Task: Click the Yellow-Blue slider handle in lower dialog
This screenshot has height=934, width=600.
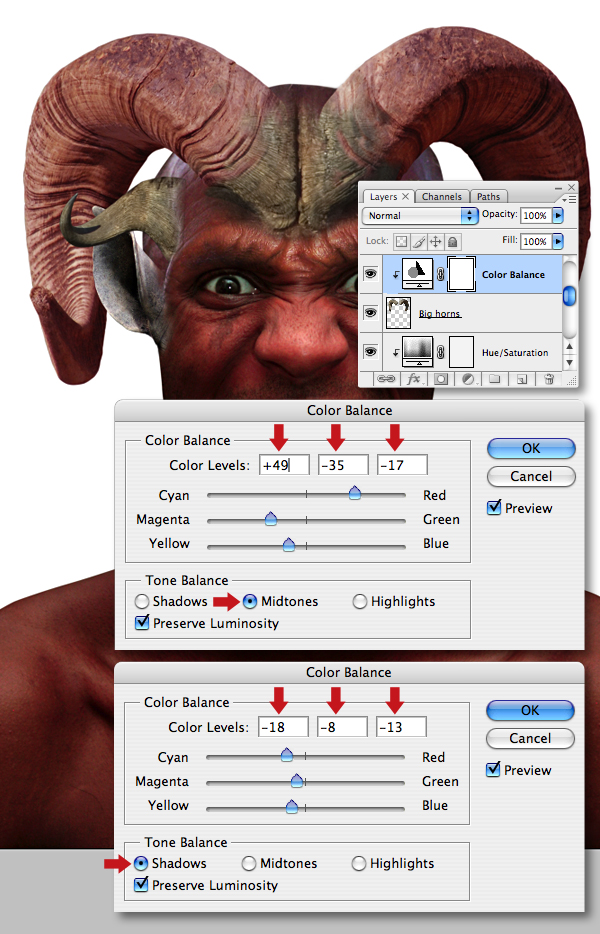Action: (x=291, y=807)
